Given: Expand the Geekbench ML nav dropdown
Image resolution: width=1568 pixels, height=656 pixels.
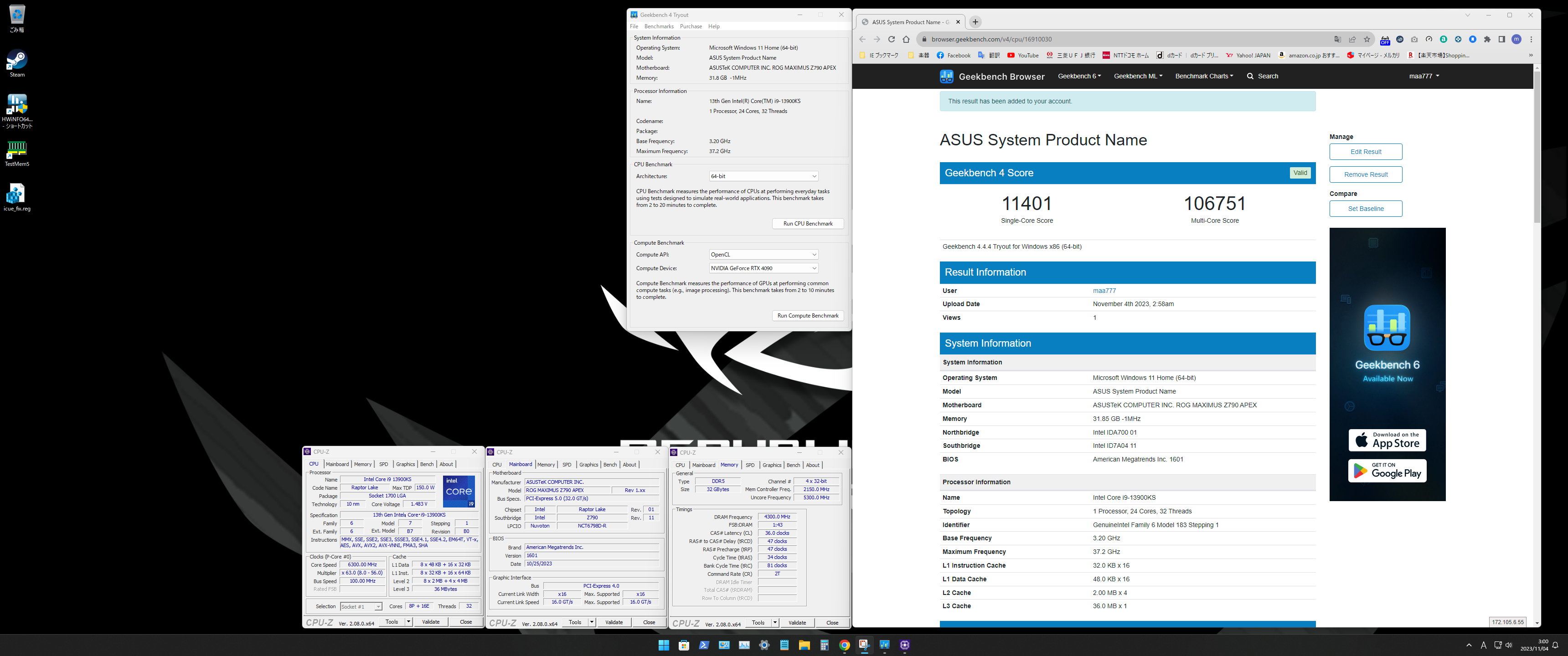Looking at the screenshot, I should pyautogui.click(x=1138, y=76).
